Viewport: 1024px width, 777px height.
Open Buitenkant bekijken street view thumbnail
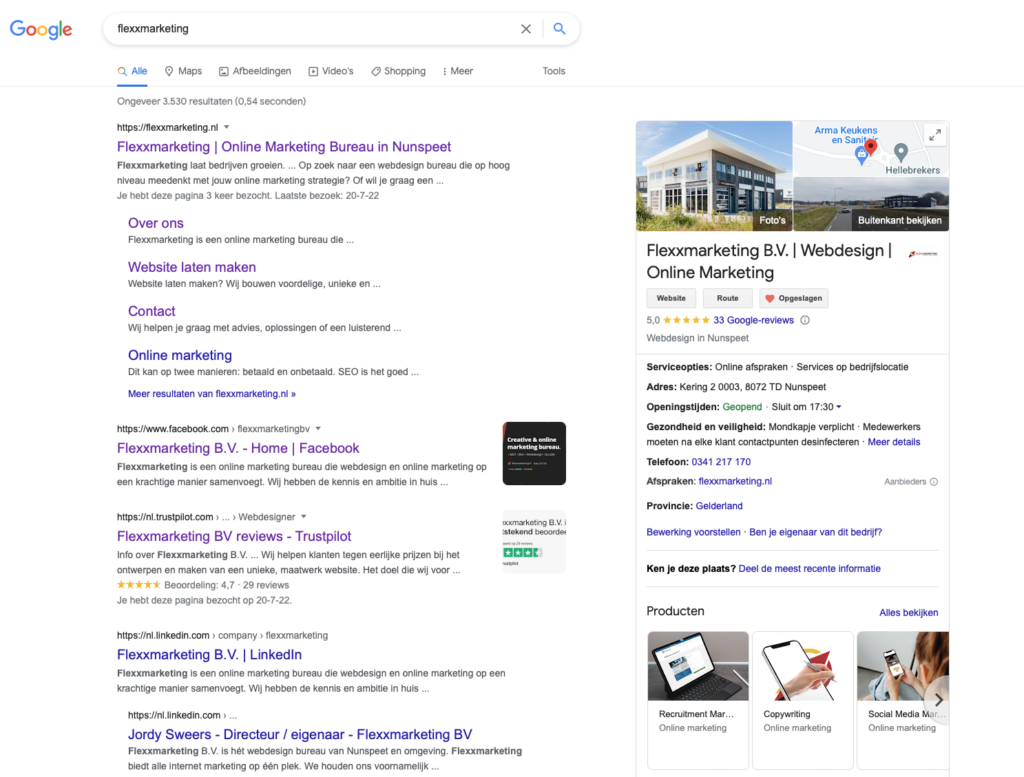click(x=871, y=204)
